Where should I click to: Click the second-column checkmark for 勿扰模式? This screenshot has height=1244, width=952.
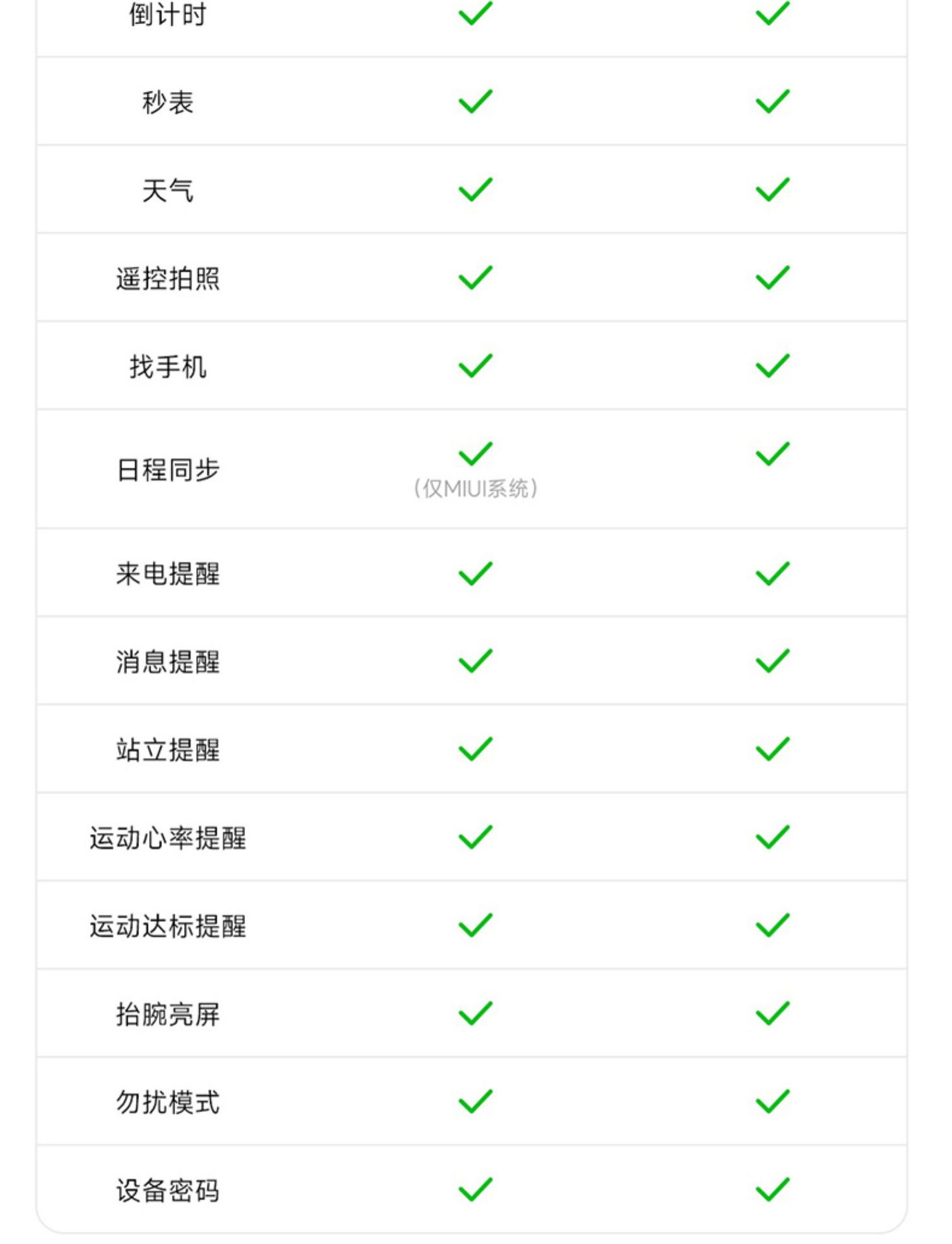click(x=772, y=1102)
